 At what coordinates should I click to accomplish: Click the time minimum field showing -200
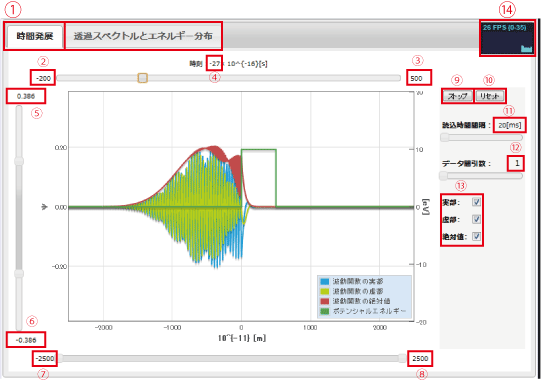[43, 78]
